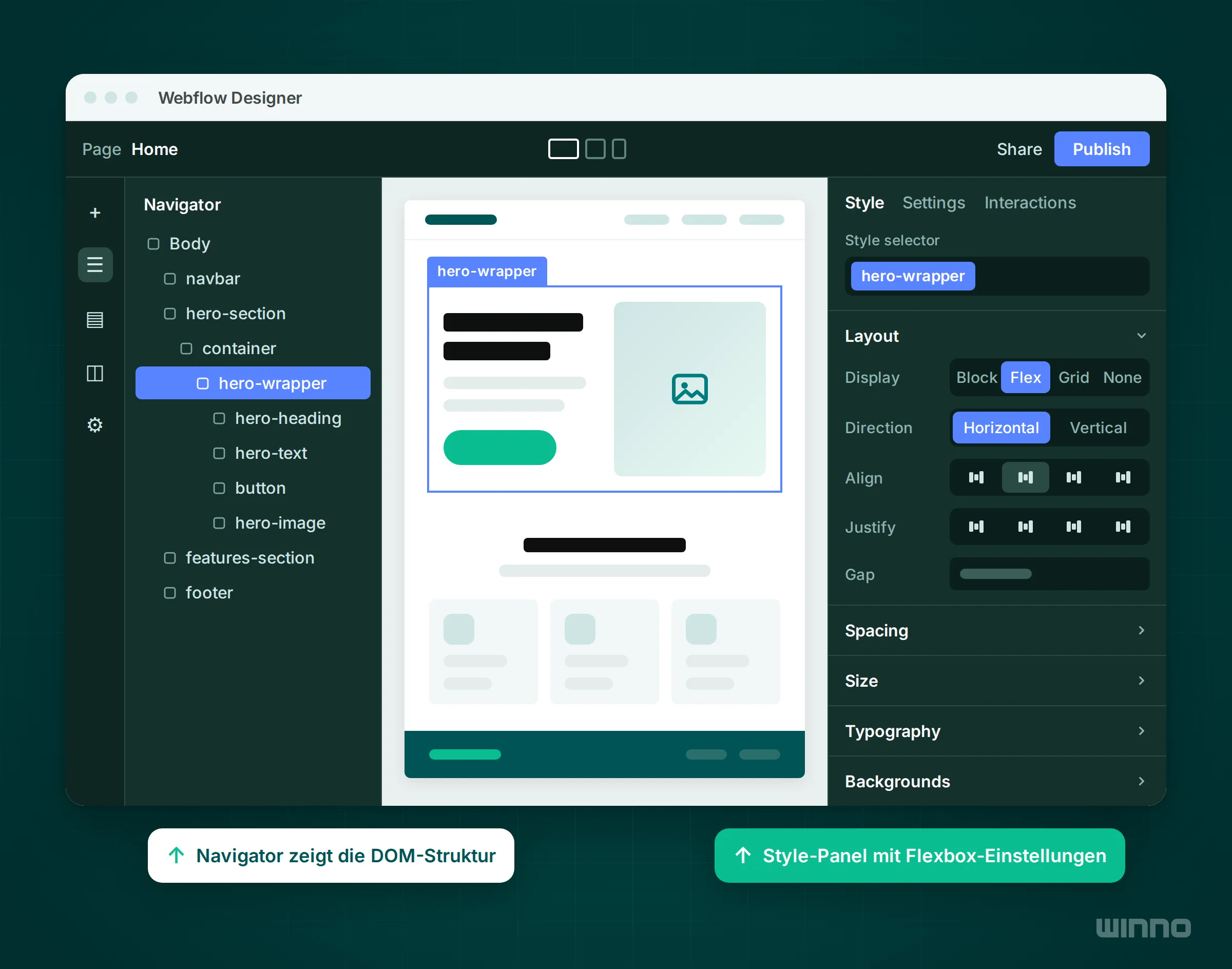Expand the Spacing section
Viewport: 1232px width, 969px height.
997,630
